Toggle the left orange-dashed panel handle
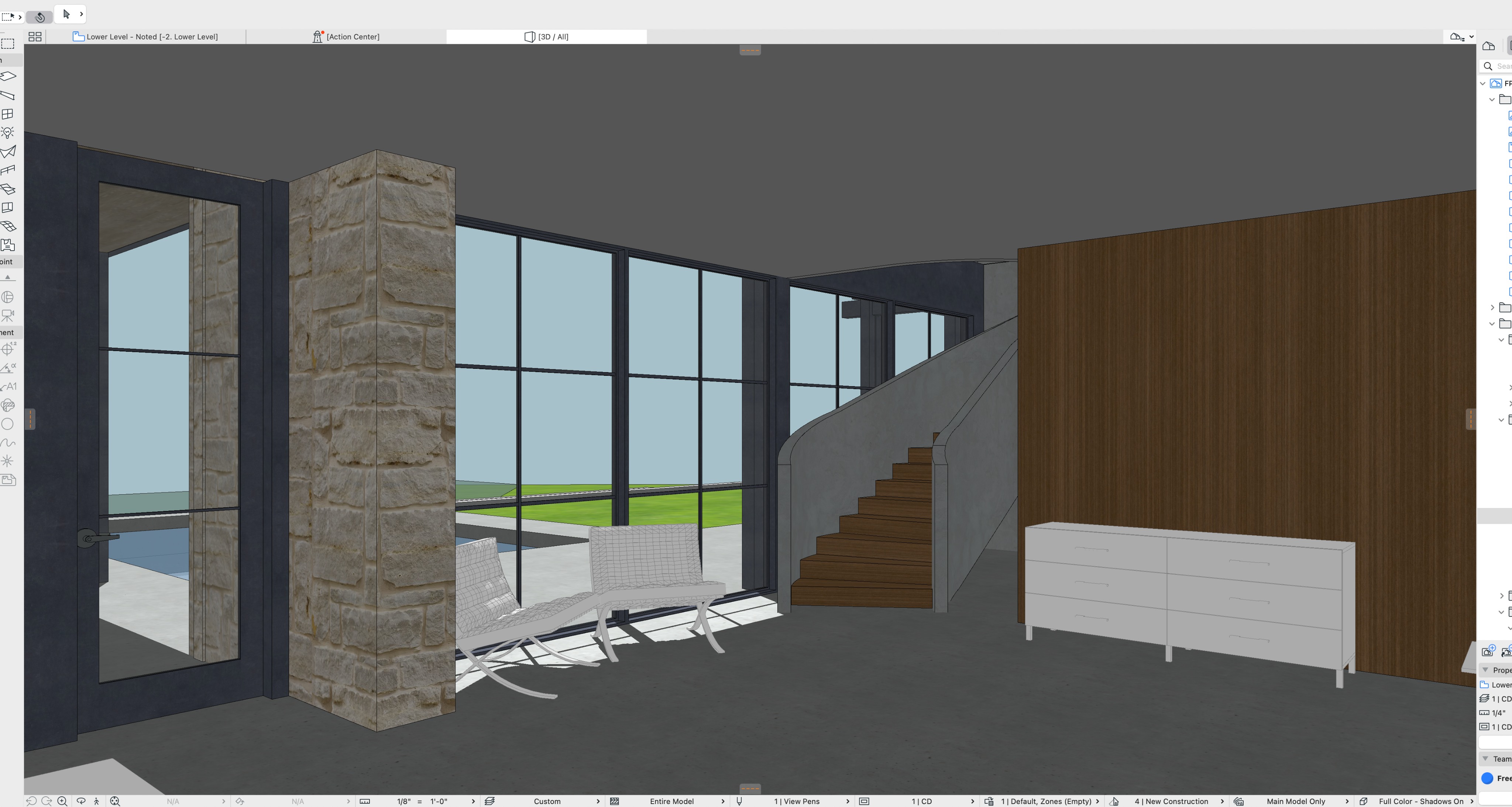The height and width of the screenshot is (807, 1512). pos(31,419)
